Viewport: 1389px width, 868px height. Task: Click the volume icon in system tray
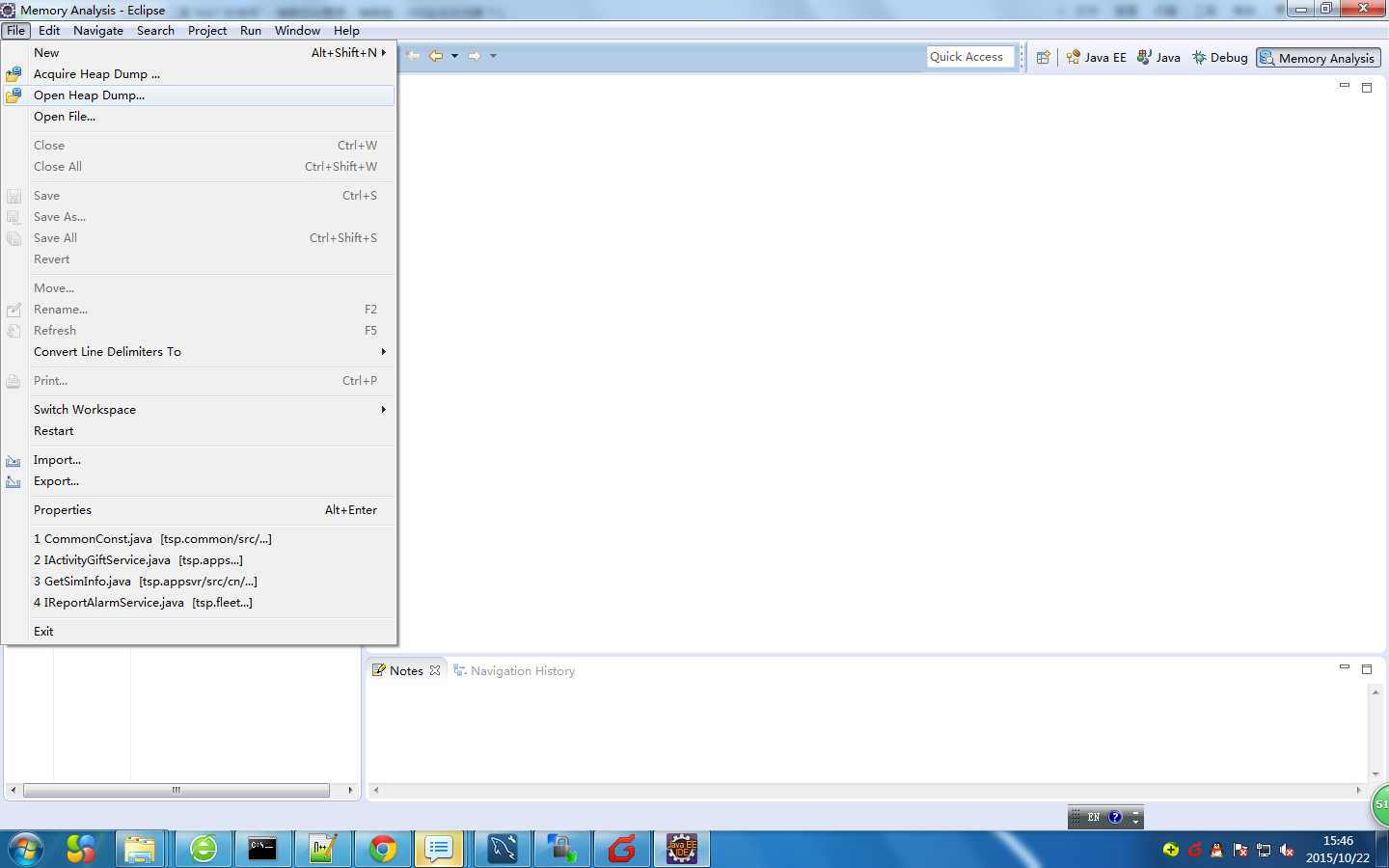pyautogui.click(x=1287, y=850)
